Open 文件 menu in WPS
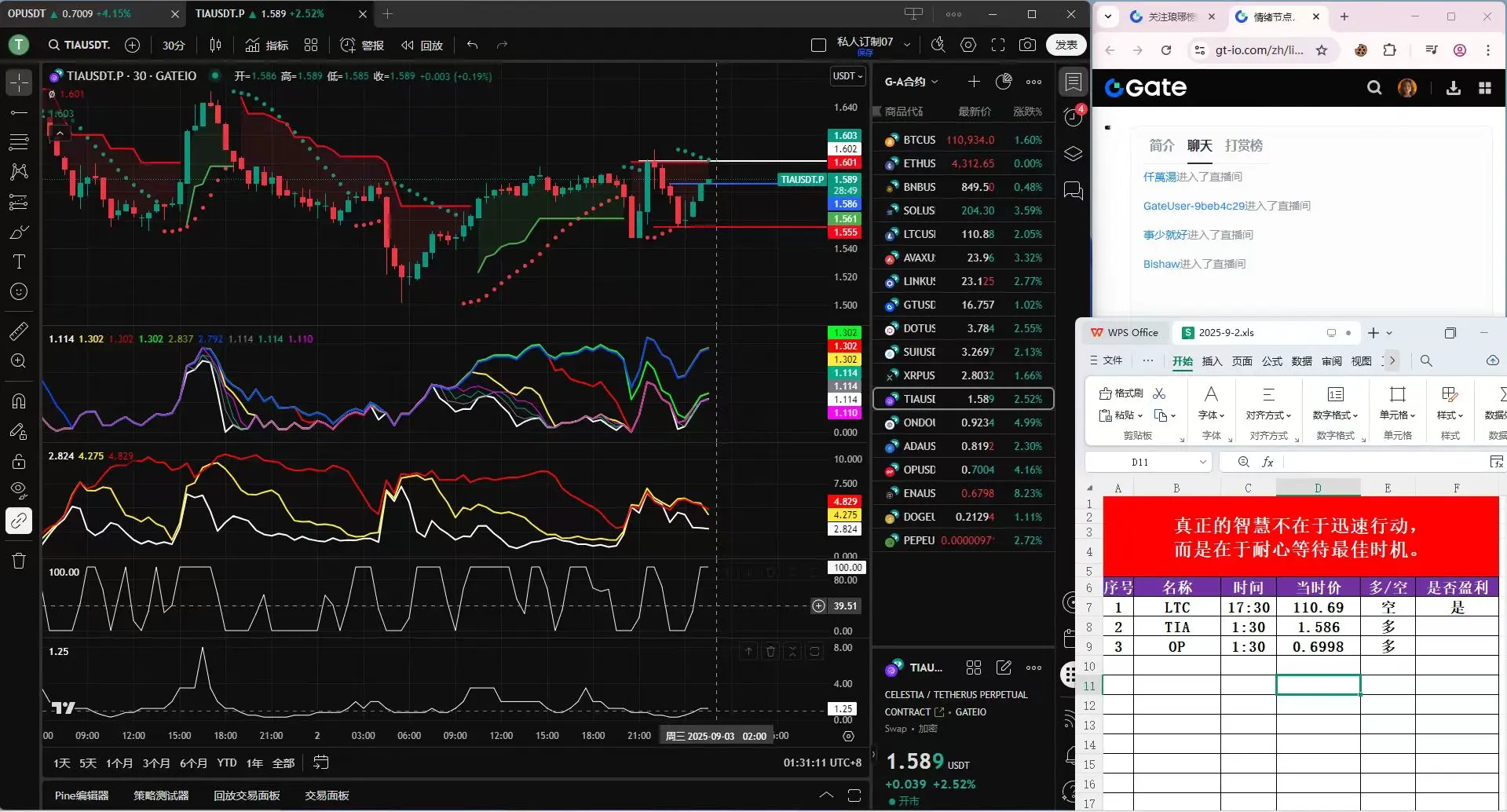The width and height of the screenshot is (1507, 812). click(1106, 360)
